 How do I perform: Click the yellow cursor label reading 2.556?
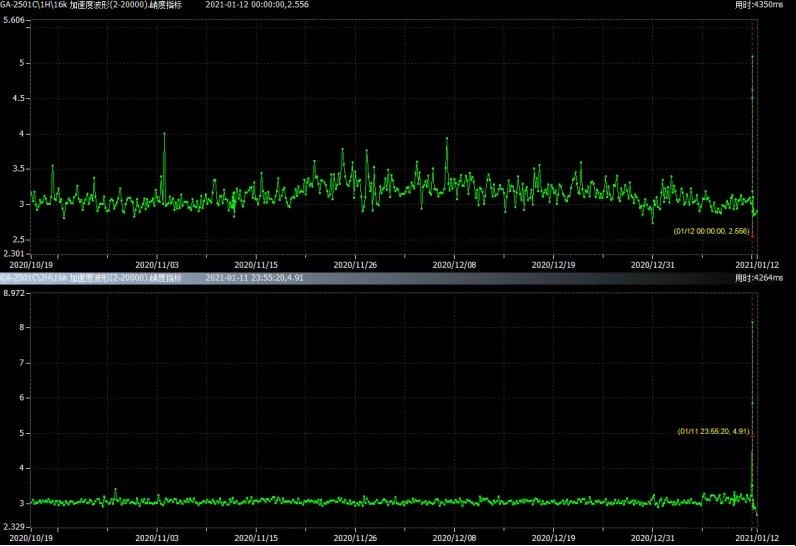coord(710,230)
